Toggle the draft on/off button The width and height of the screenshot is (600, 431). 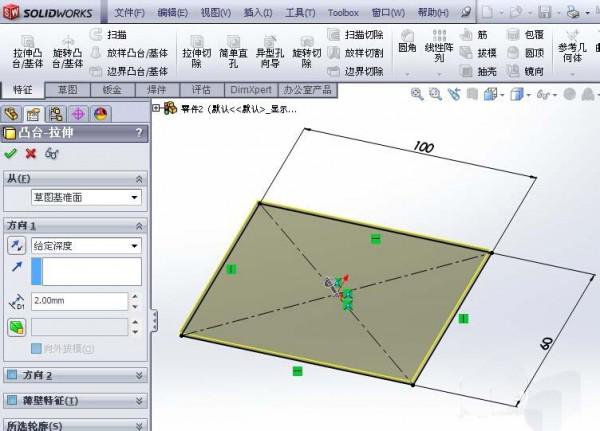(16, 327)
